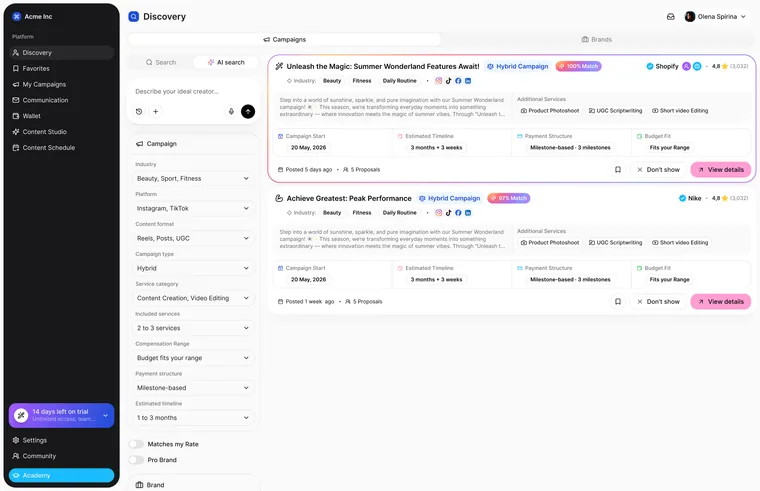Select the AI search tab
Viewport: 760px width, 491px height.
pos(226,63)
